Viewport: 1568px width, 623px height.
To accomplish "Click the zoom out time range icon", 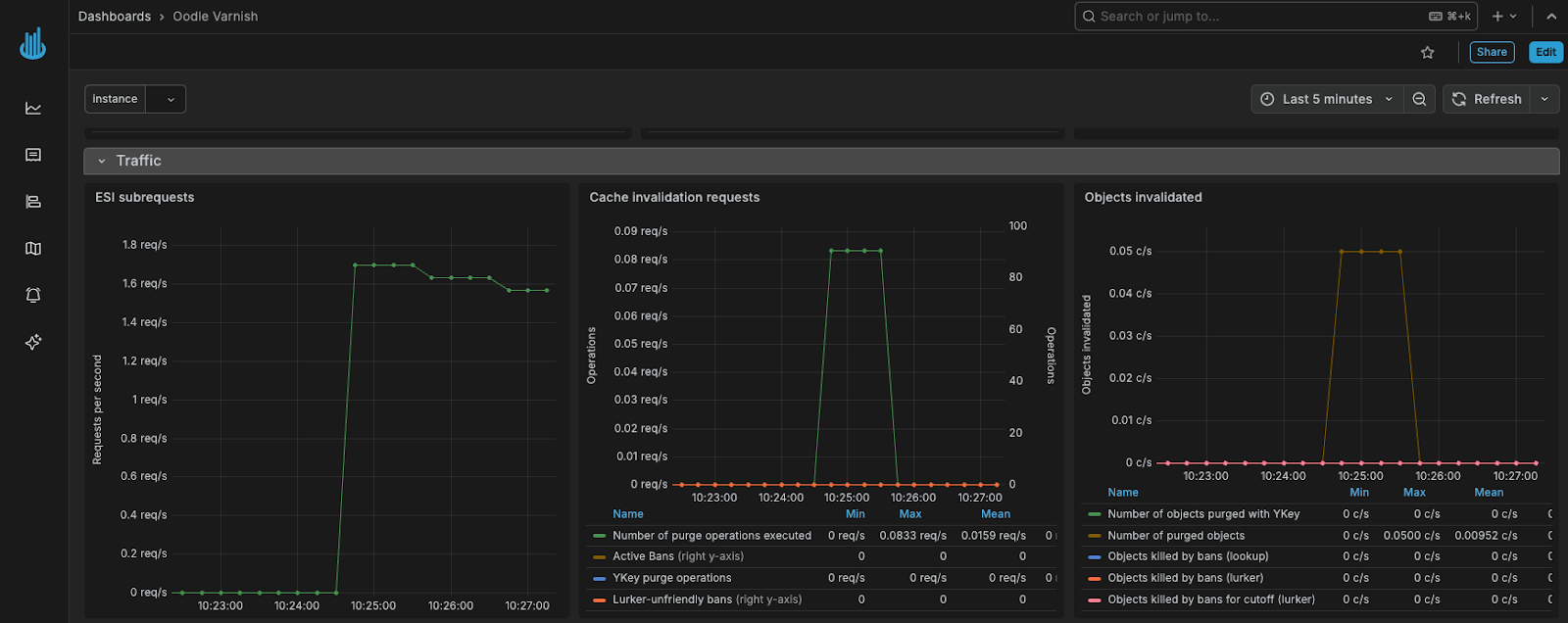I will 1419,99.
